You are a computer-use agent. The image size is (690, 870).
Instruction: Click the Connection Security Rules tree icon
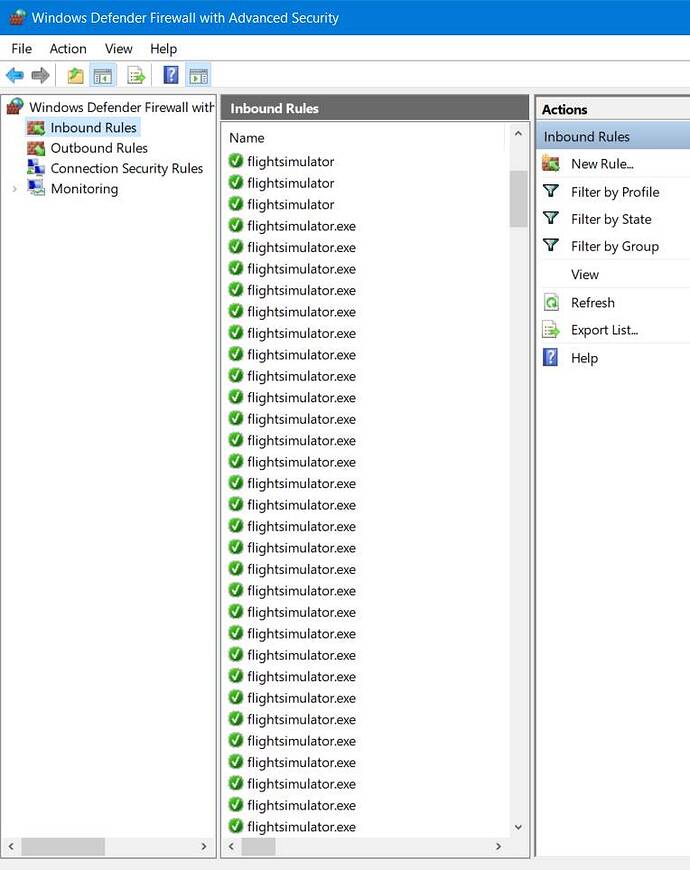(x=36, y=168)
